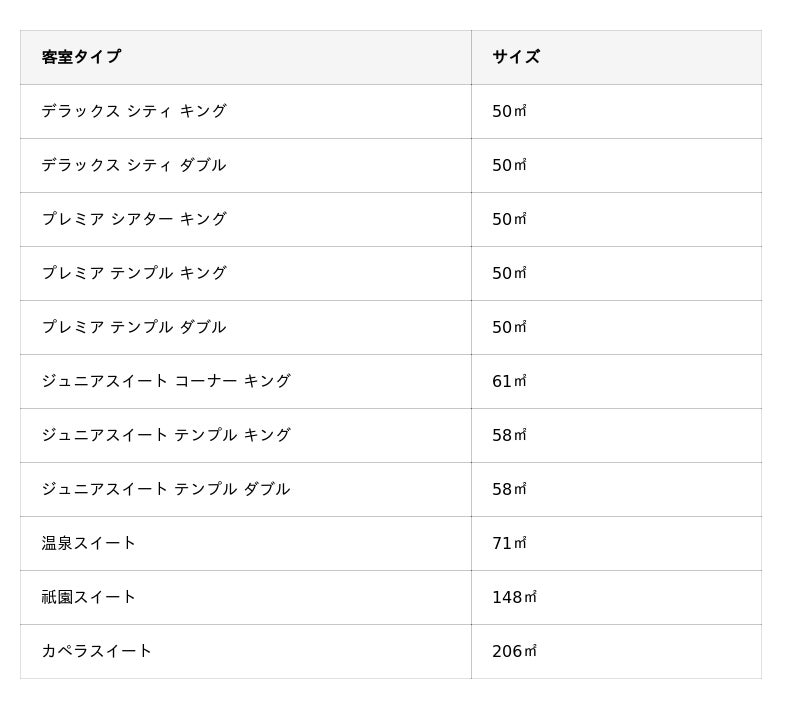Image resolution: width=800 pixels, height=709 pixels.
Task: Select the プレミア テンプル キング room name
Action: tap(134, 273)
